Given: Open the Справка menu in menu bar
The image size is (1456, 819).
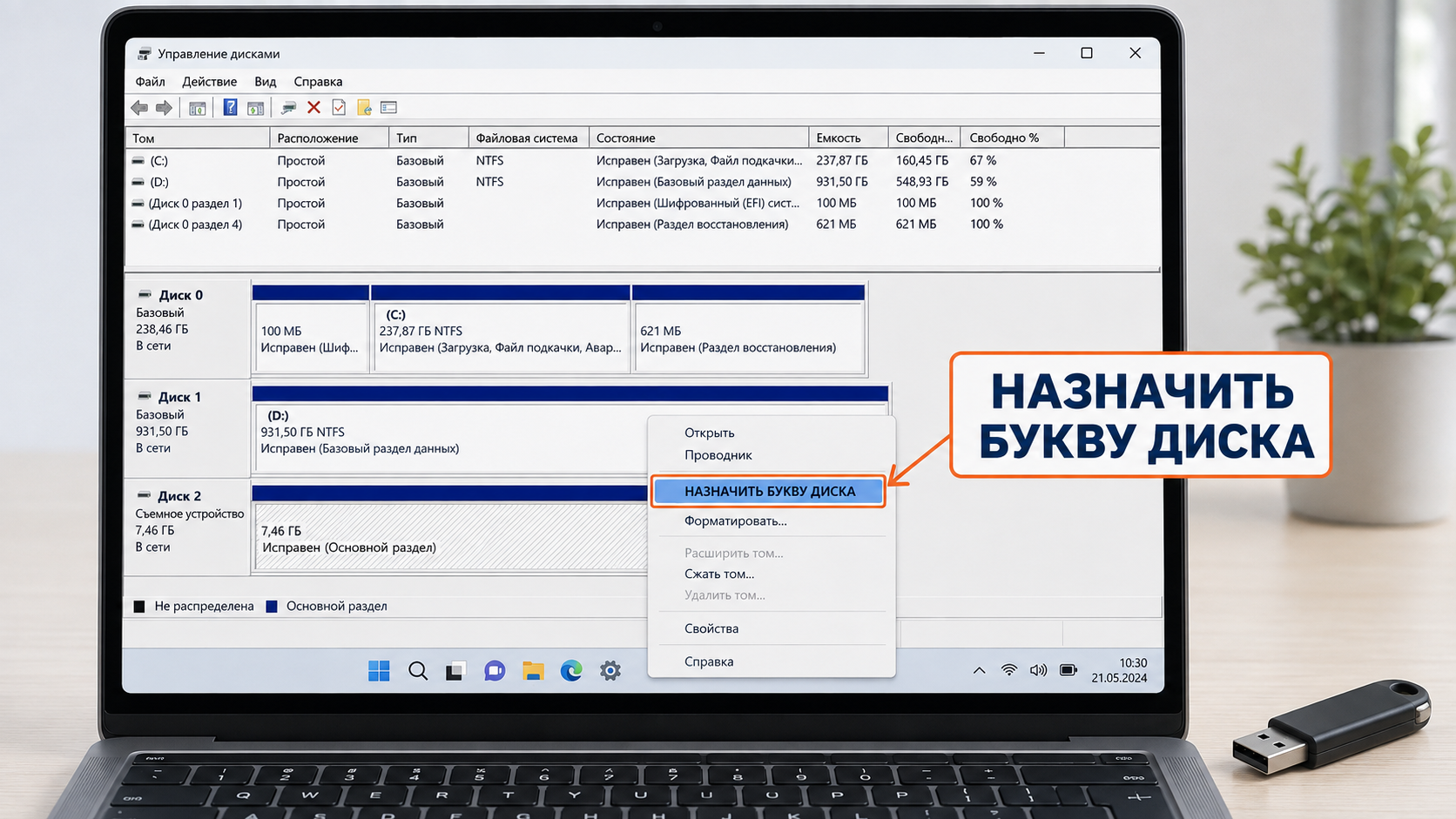Looking at the screenshot, I should pyautogui.click(x=318, y=81).
